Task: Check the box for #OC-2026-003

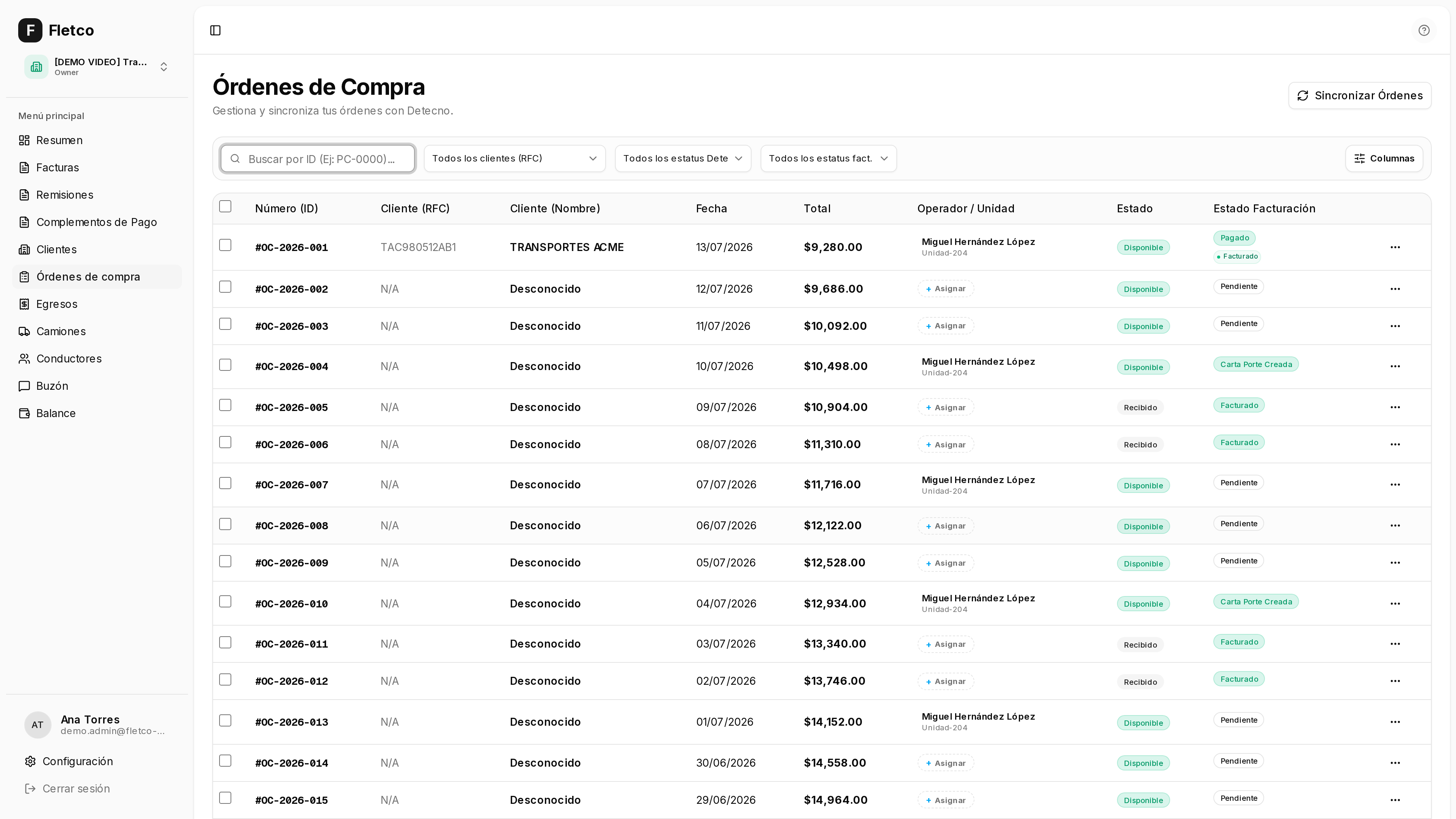Action: pyautogui.click(x=226, y=324)
